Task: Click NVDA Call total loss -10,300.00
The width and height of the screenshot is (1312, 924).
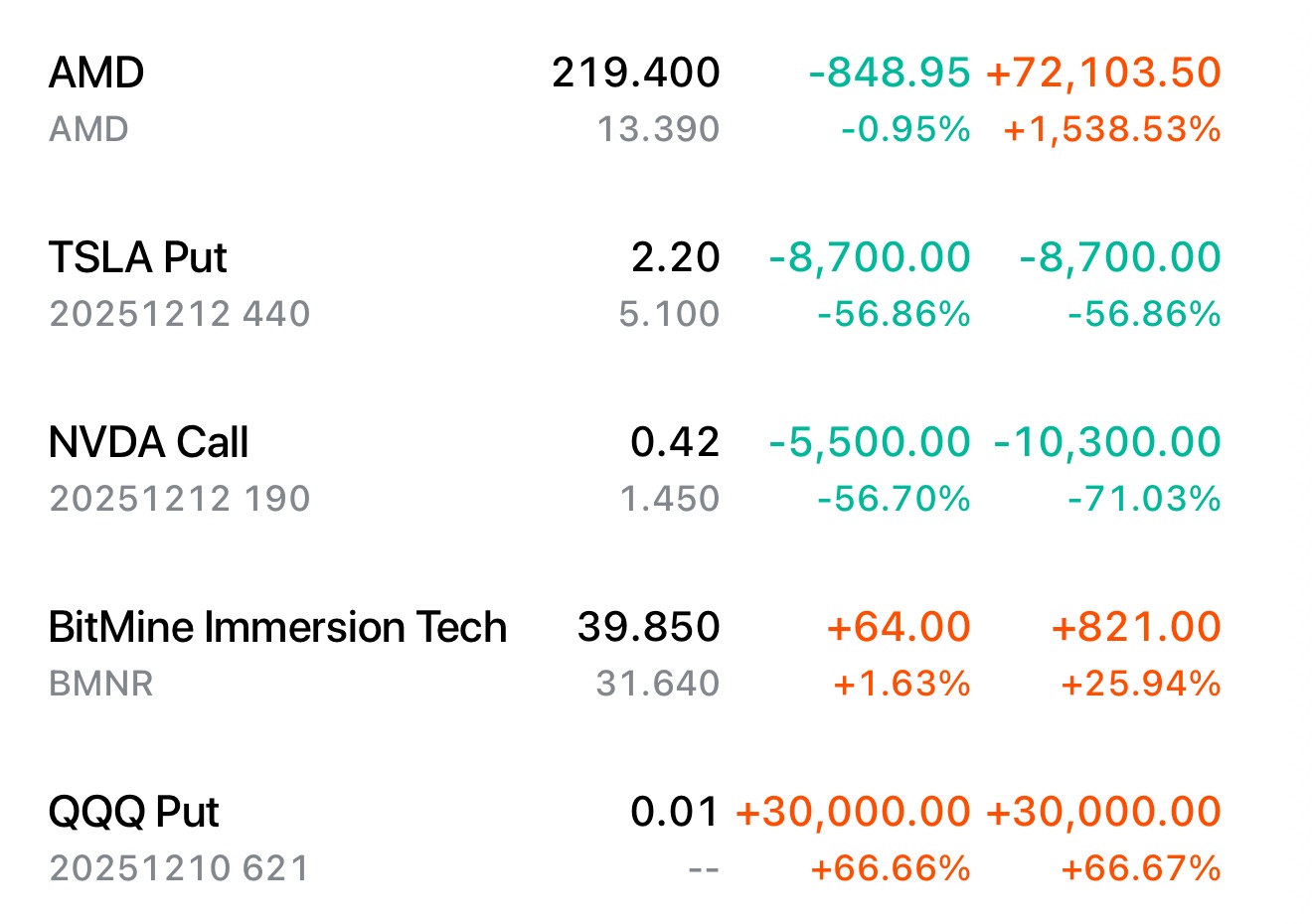Action: coord(1106,442)
